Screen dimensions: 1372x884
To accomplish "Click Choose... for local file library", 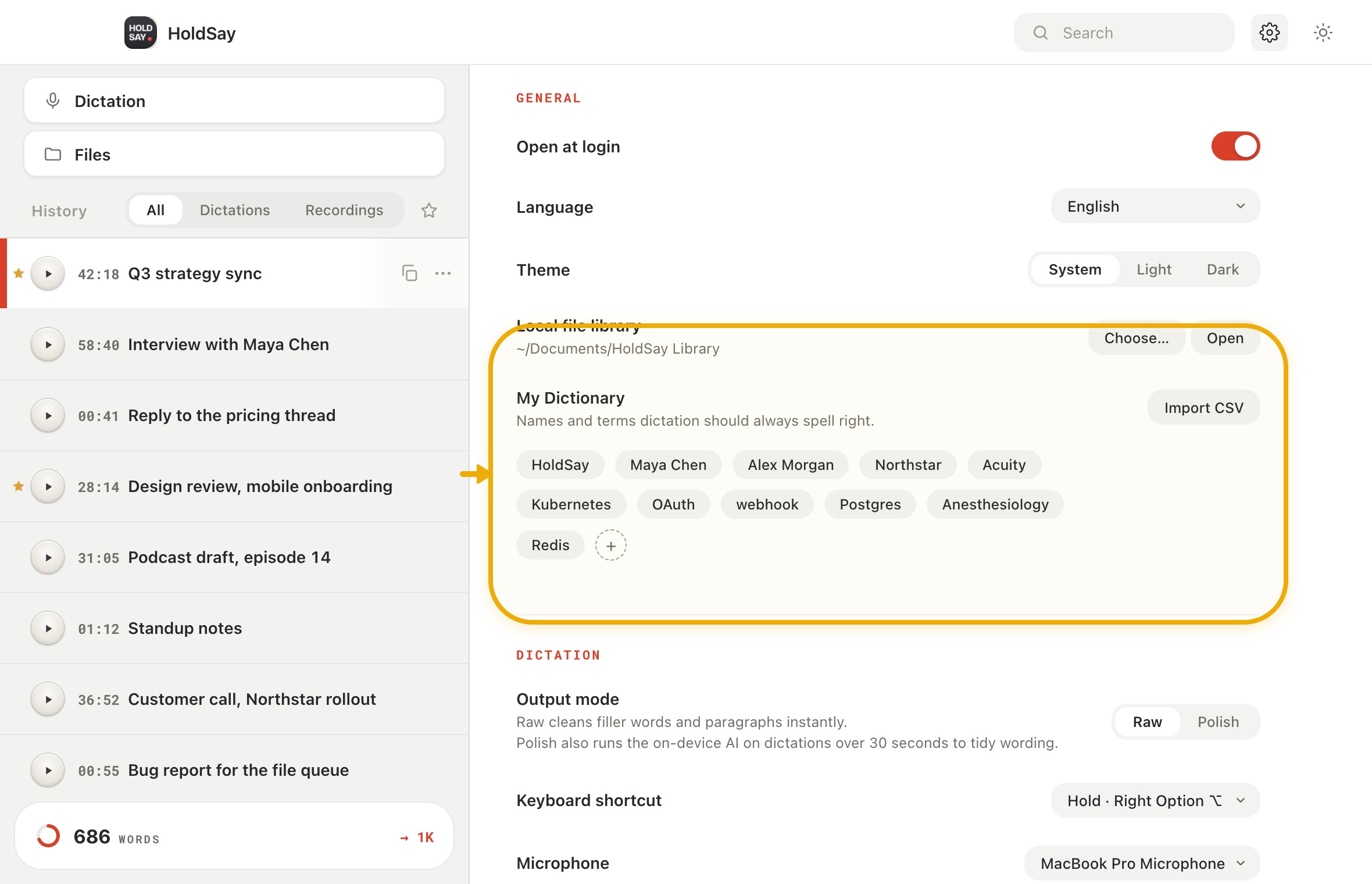I will pyautogui.click(x=1137, y=338).
